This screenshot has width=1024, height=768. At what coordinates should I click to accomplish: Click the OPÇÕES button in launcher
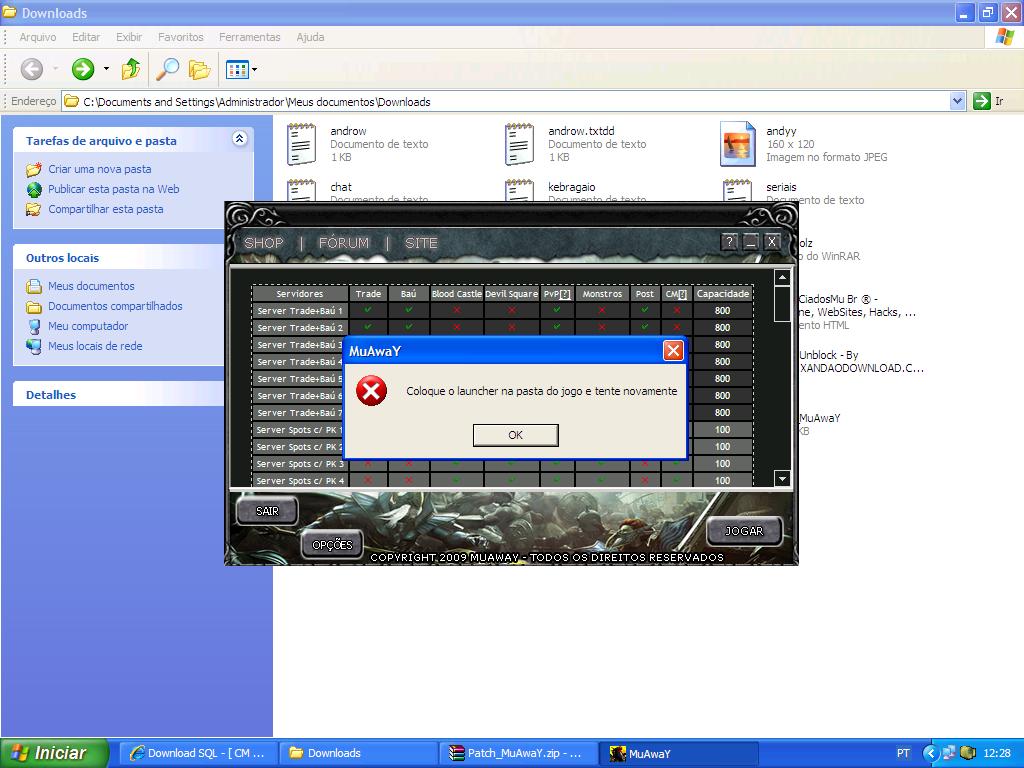click(x=332, y=545)
